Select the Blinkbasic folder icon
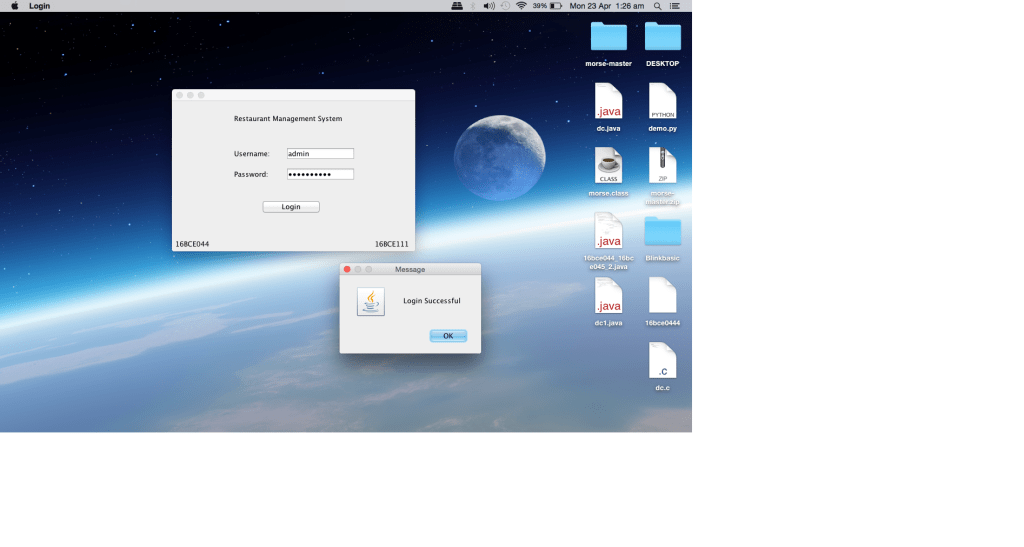The image size is (1024, 547). coord(662,231)
